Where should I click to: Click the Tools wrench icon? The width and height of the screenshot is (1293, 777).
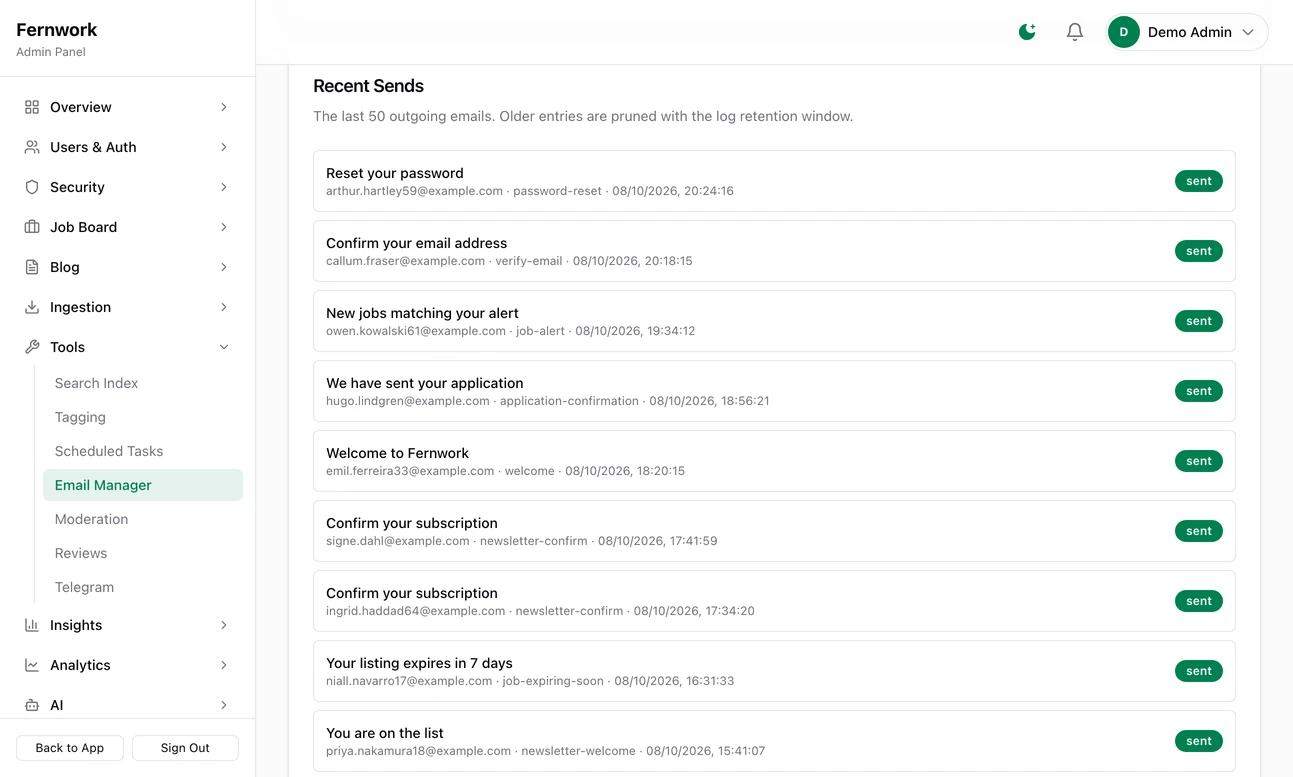point(32,347)
